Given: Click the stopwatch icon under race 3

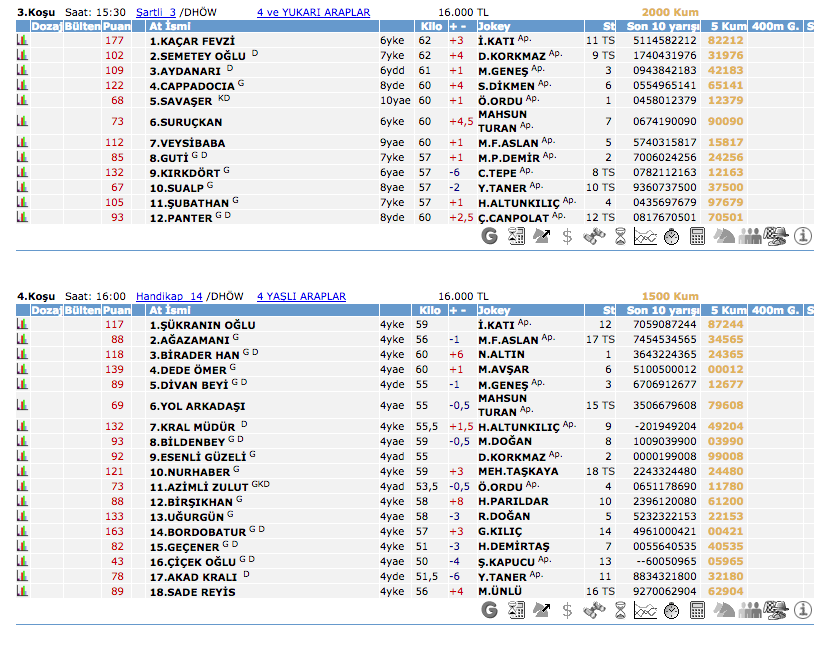Looking at the screenshot, I should coord(671,237).
